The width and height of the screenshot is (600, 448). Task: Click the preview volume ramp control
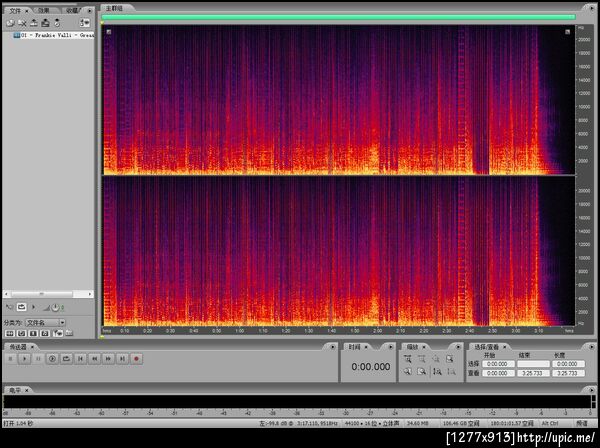pos(46,307)
